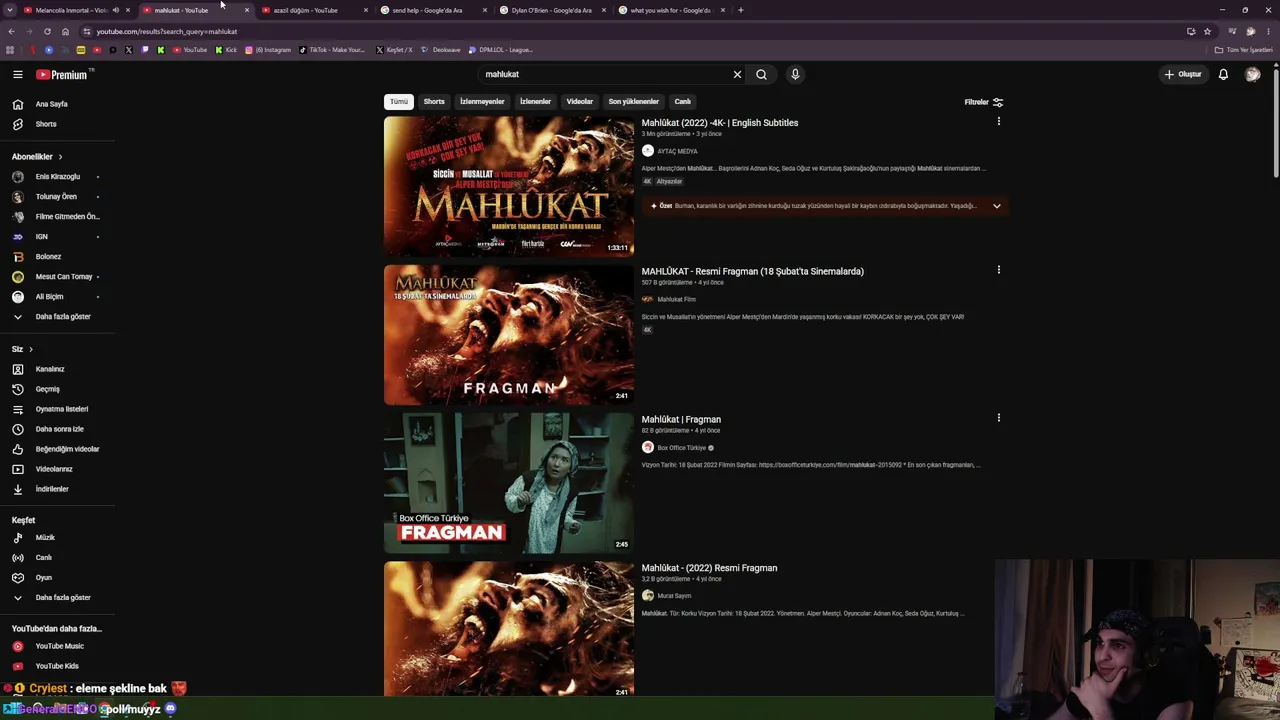Open Geçmiş watch history

[x=48, y=389]
